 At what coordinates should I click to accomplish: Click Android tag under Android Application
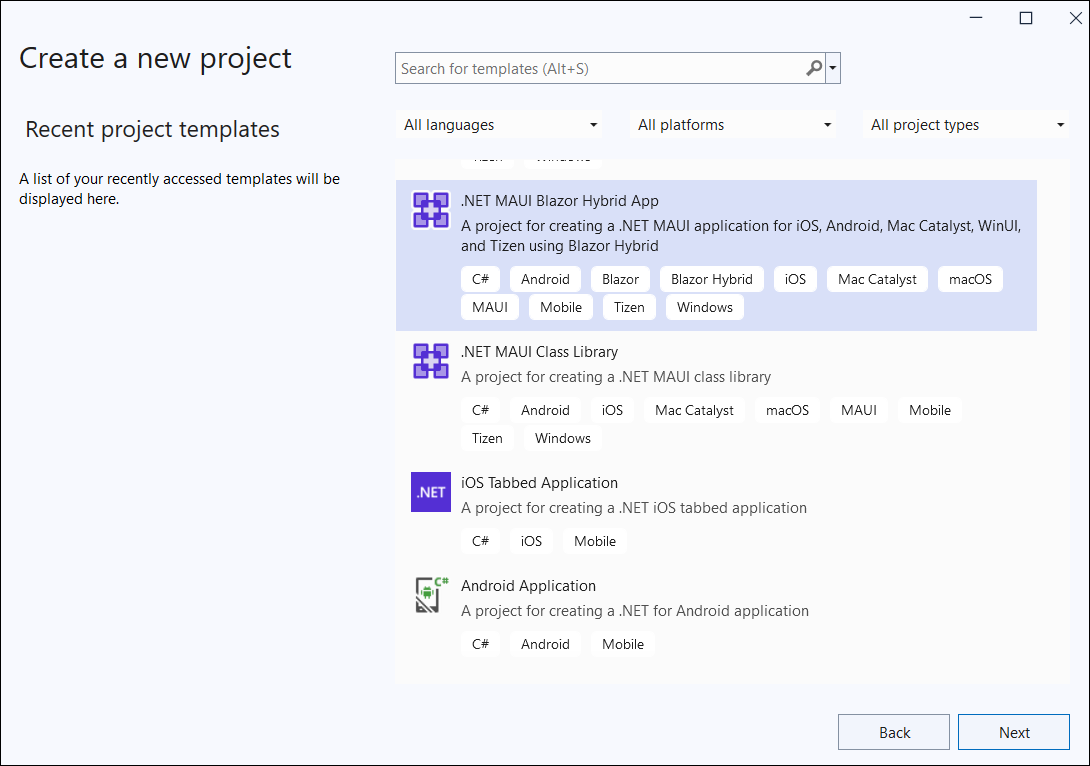tap(546, 644)
